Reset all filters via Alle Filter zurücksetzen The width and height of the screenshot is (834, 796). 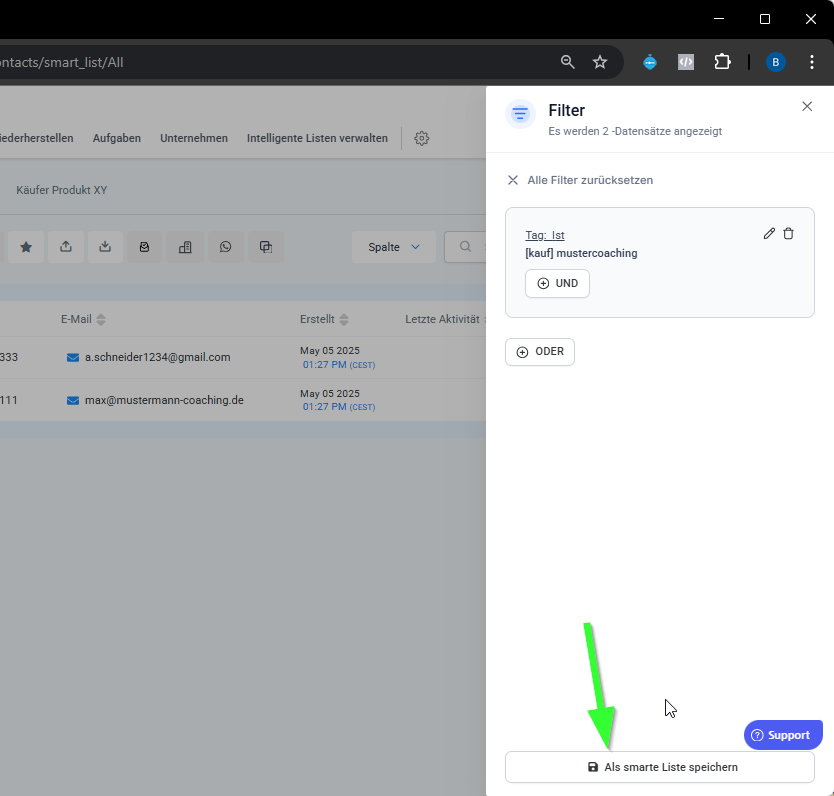[580, 180]
